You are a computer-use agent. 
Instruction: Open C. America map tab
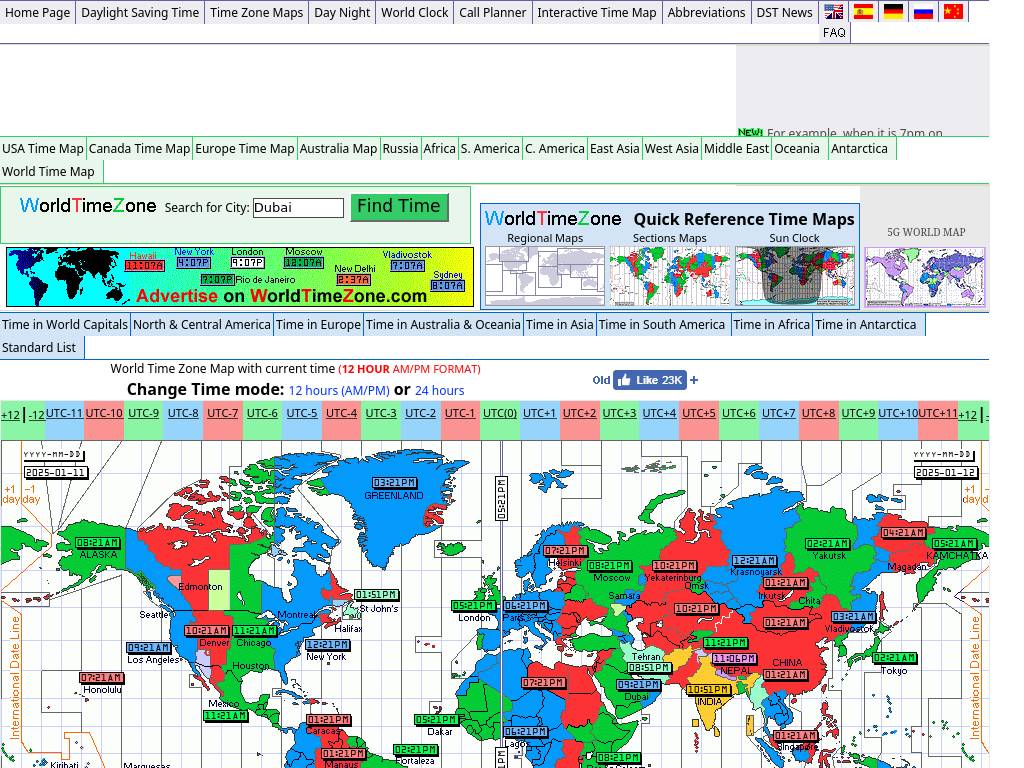[555, 148]
